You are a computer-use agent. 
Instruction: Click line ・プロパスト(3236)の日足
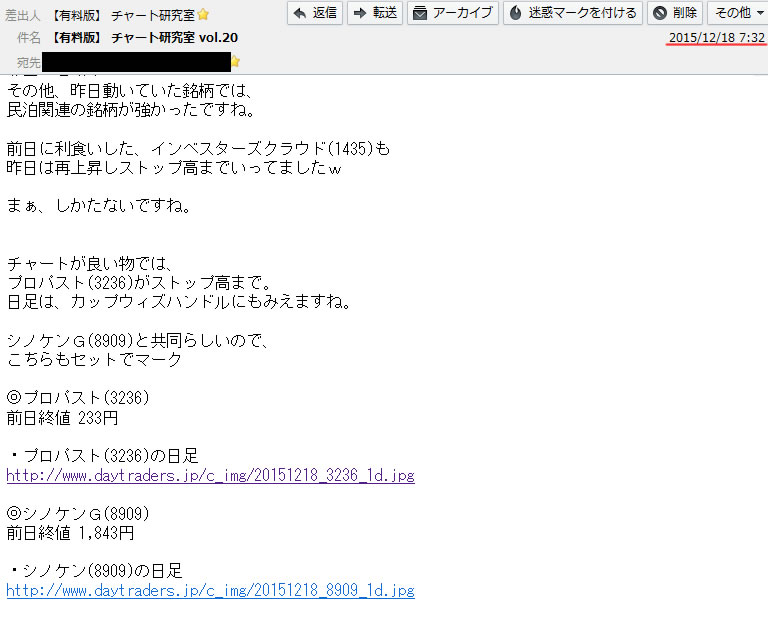tap(103, 455)
